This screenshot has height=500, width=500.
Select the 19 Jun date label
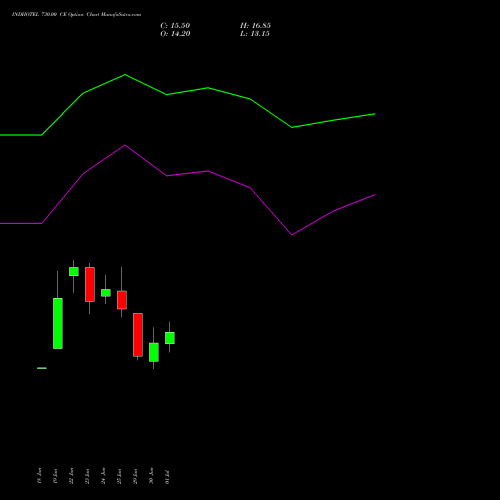pos(55,476)
